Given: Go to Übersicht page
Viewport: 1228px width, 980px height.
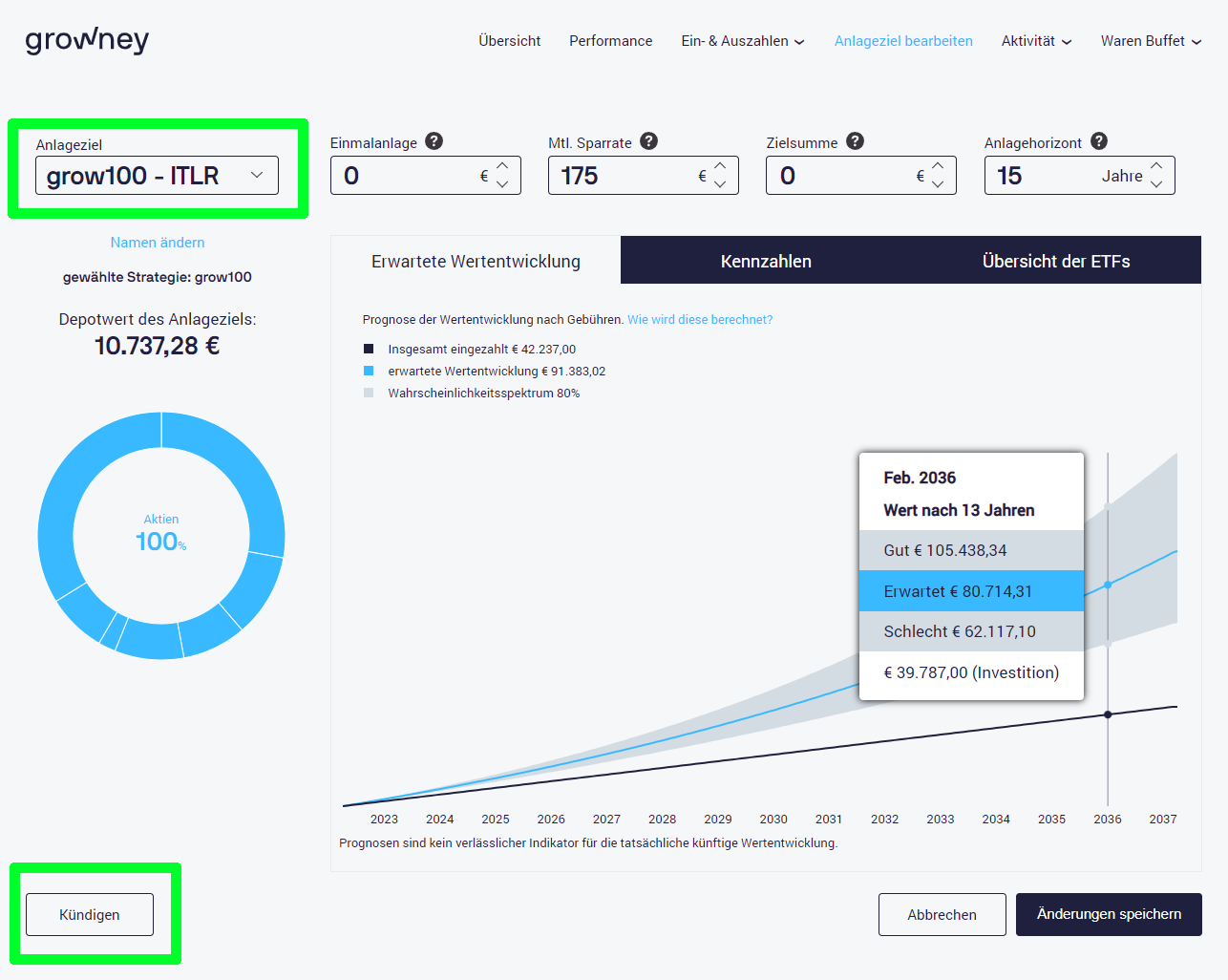Looking at the screenshot, I should click(509, 41).
